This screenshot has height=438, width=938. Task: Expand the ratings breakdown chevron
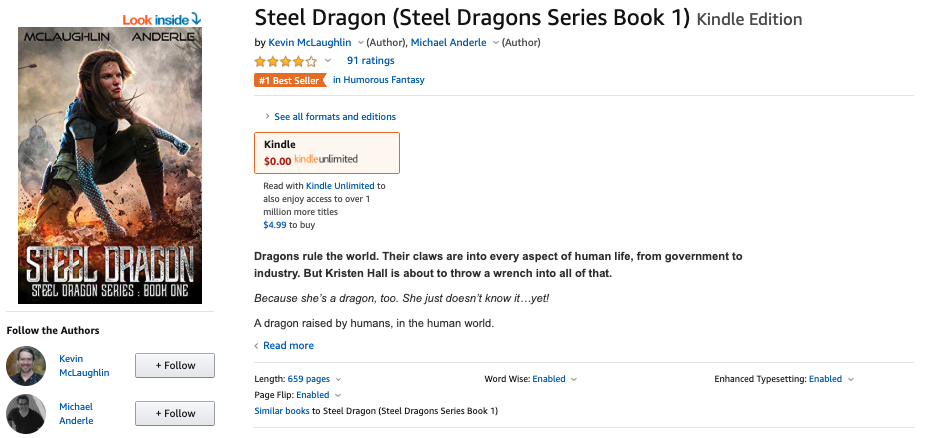[328, 62]
